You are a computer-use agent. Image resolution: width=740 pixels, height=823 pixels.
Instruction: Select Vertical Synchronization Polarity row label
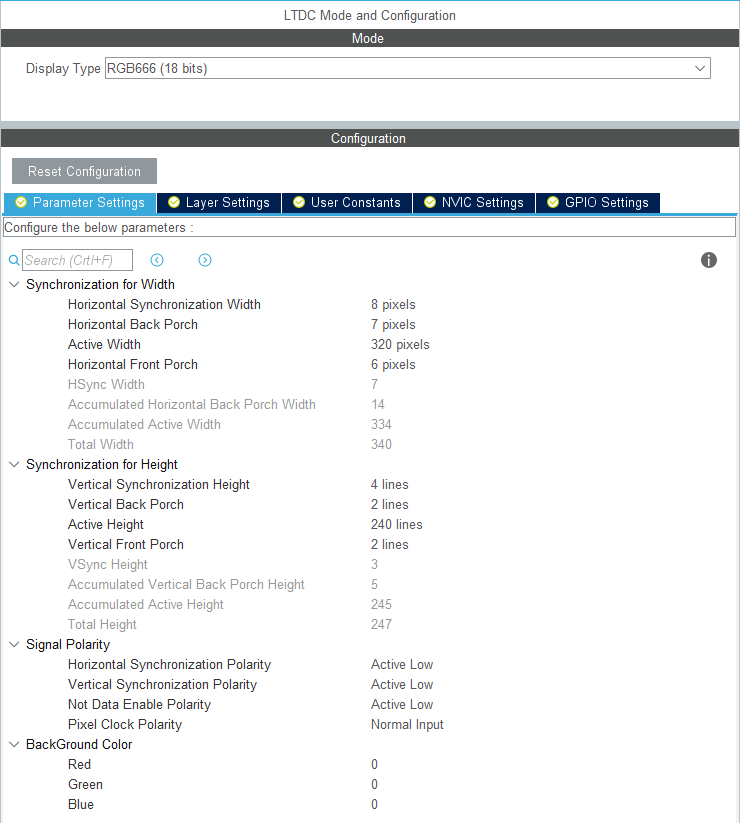[162, 684]
